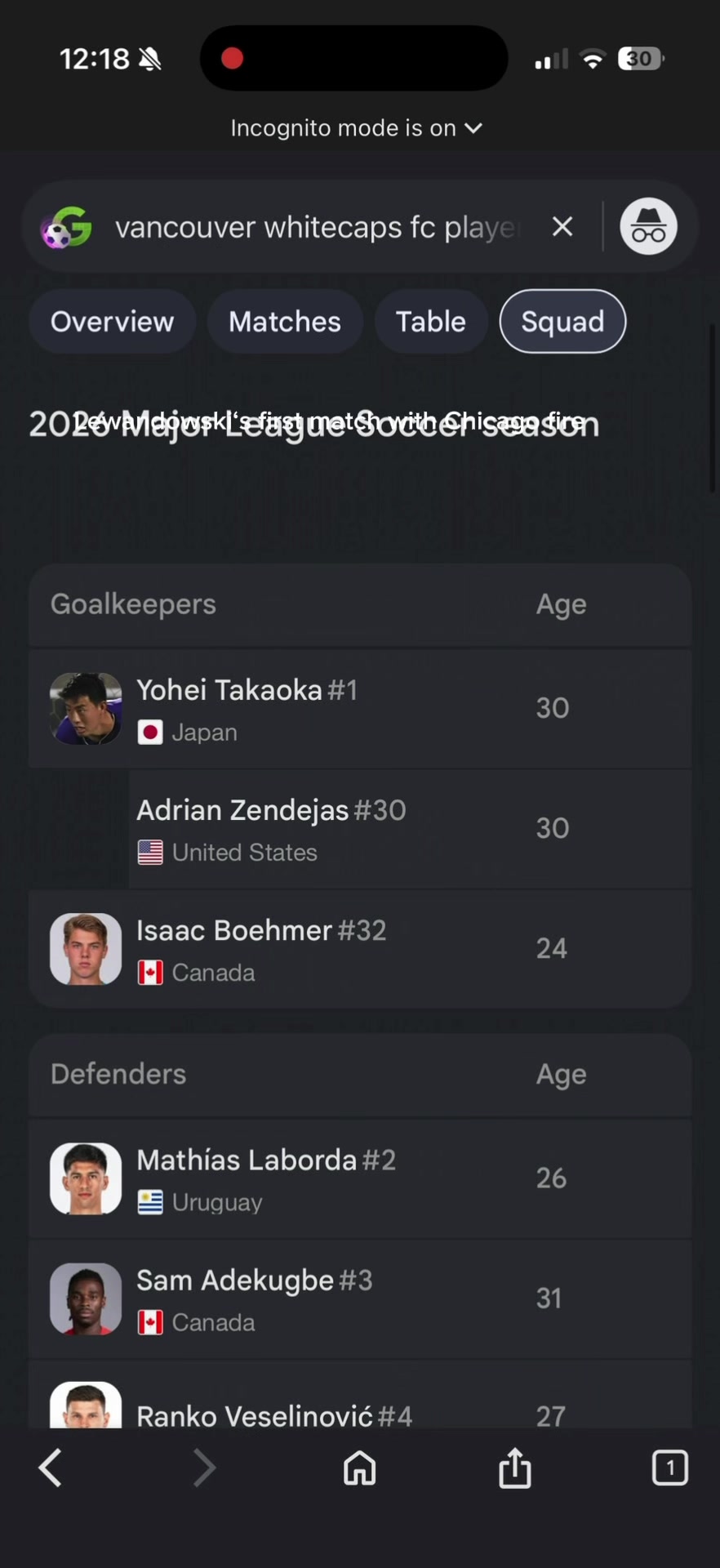Tap Isaac Boehmer's photo thumbnail
This screenshot has width=720, height=1568.
(86, 949)
